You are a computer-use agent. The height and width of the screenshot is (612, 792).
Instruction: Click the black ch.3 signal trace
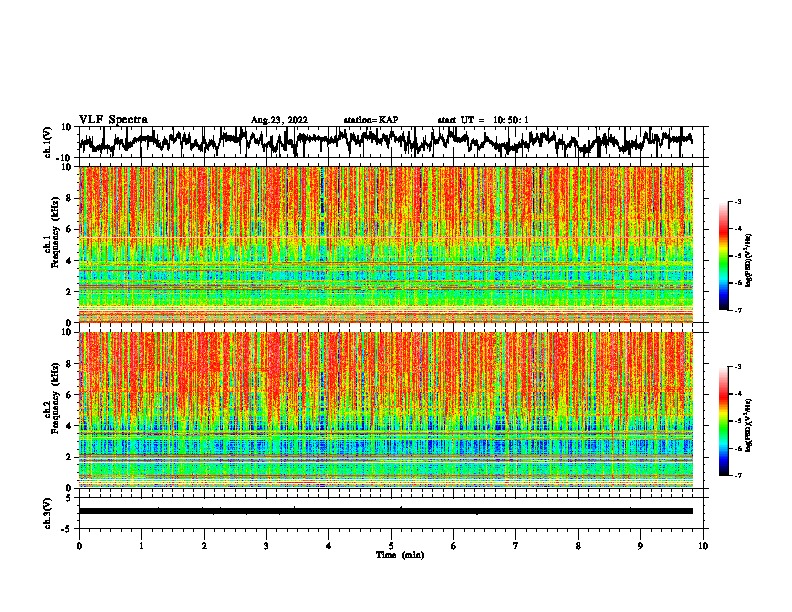386,511
